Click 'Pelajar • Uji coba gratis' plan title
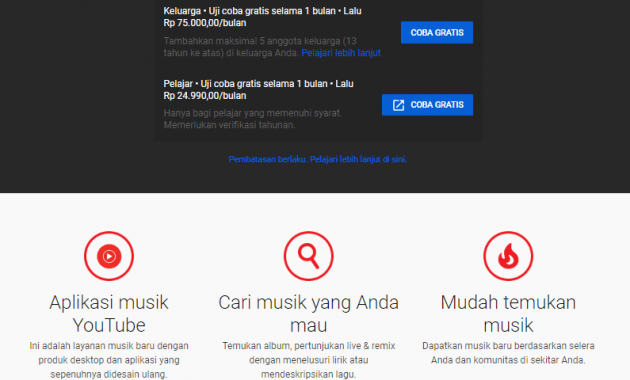630x380 pixels. tap(258, 84)
